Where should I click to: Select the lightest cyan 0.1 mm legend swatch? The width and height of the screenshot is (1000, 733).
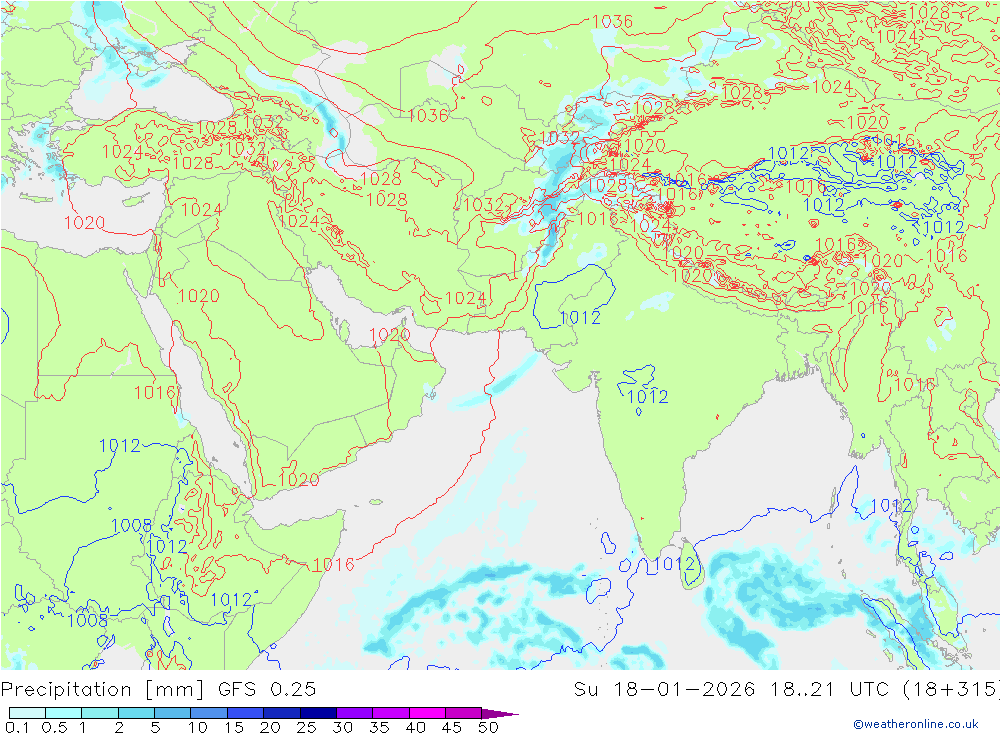coord(27,713)
